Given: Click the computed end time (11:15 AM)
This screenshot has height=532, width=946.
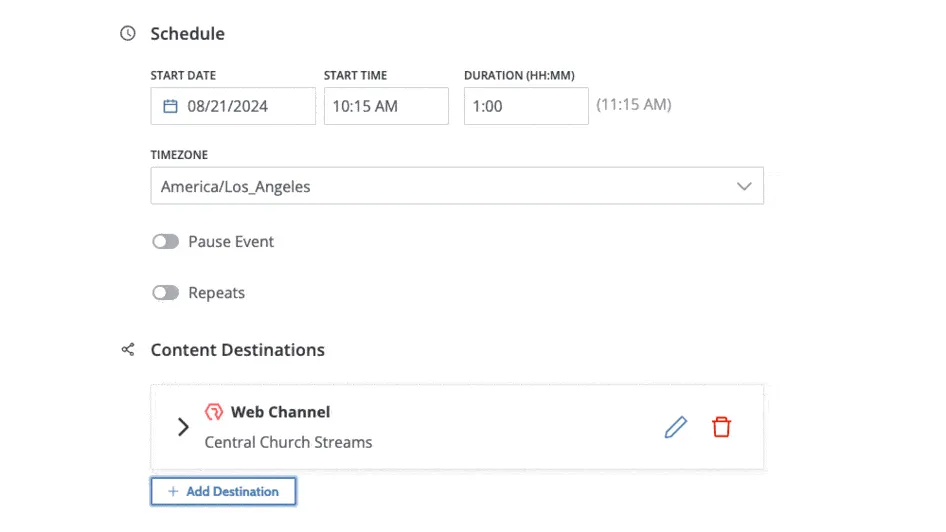Looking at the screenshot, I should click(x=634, y=104).
